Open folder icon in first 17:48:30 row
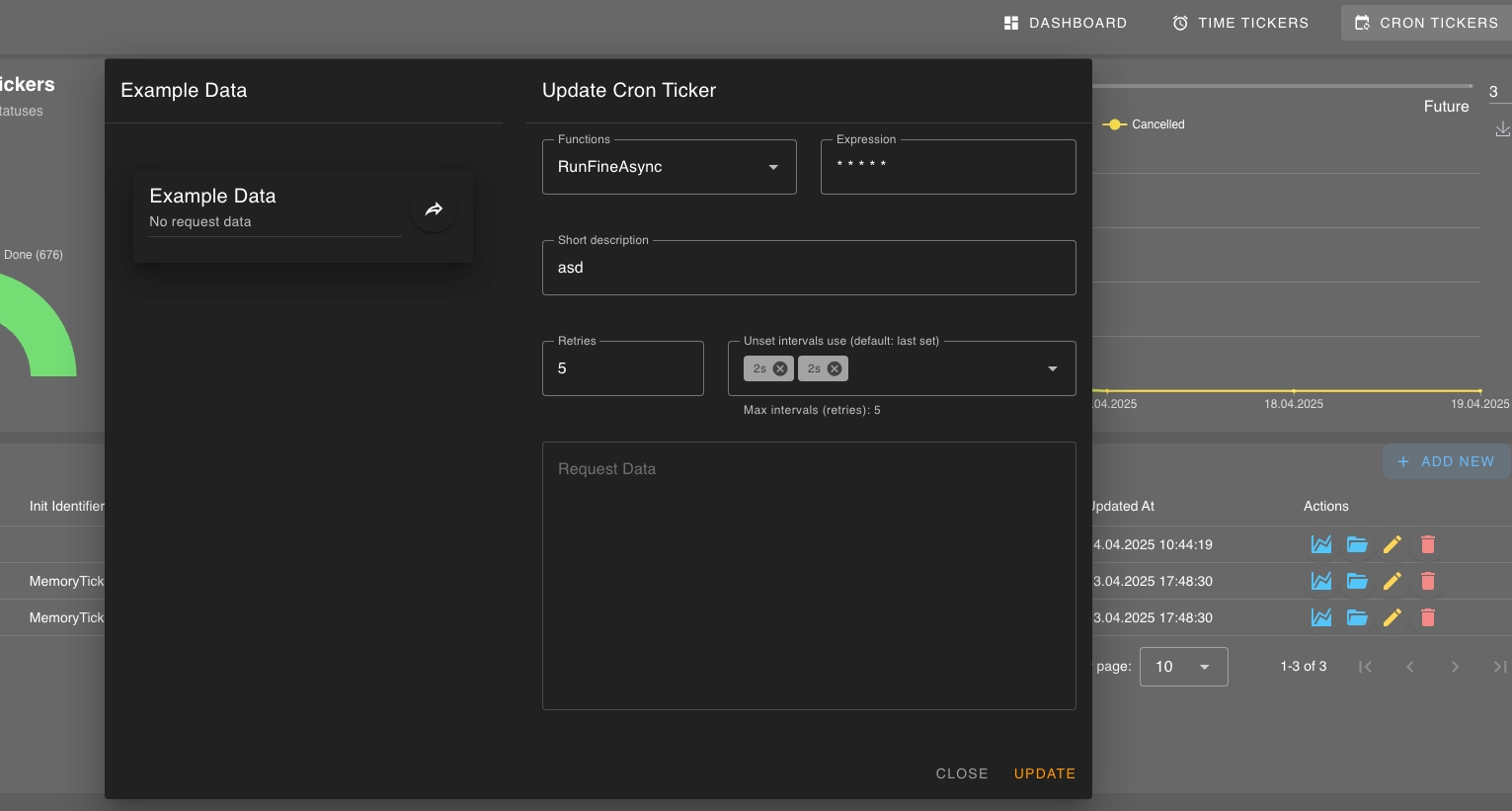The width and height of the screenshot is (1512, 811). point(1357,581)
